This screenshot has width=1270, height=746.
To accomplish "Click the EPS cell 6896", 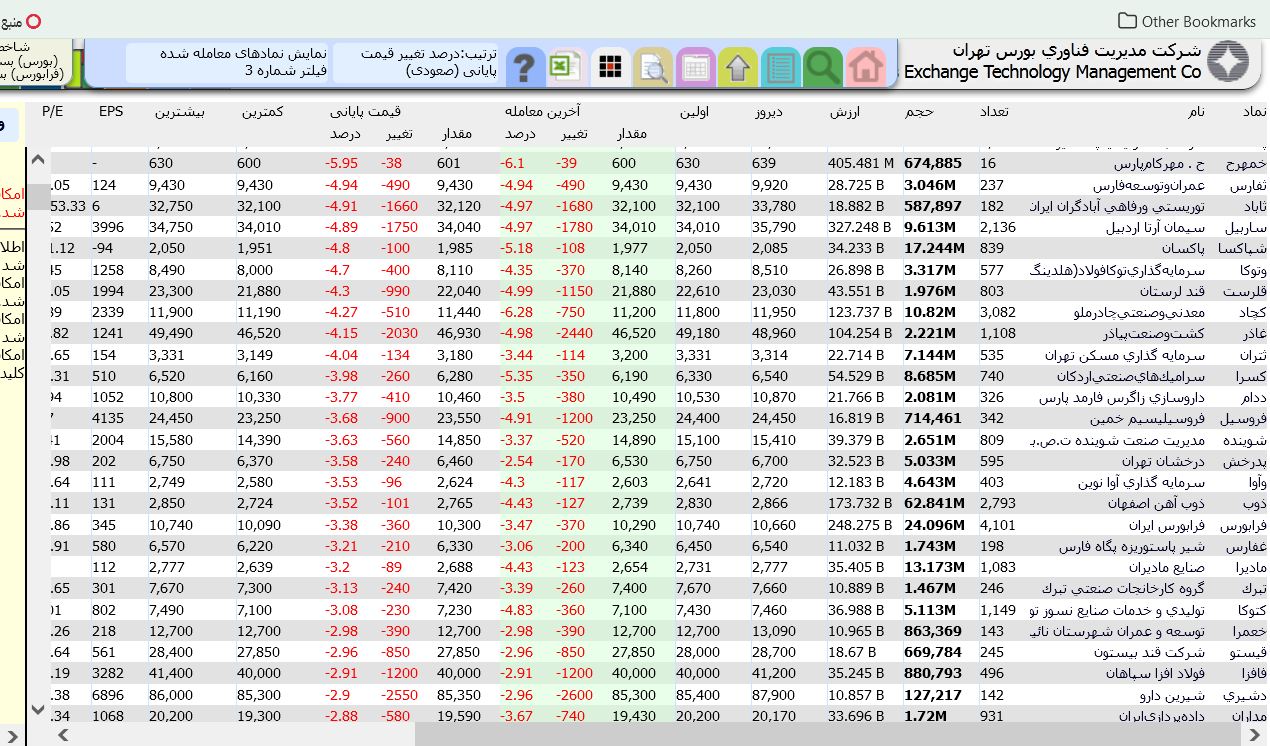I will point(108,695).
